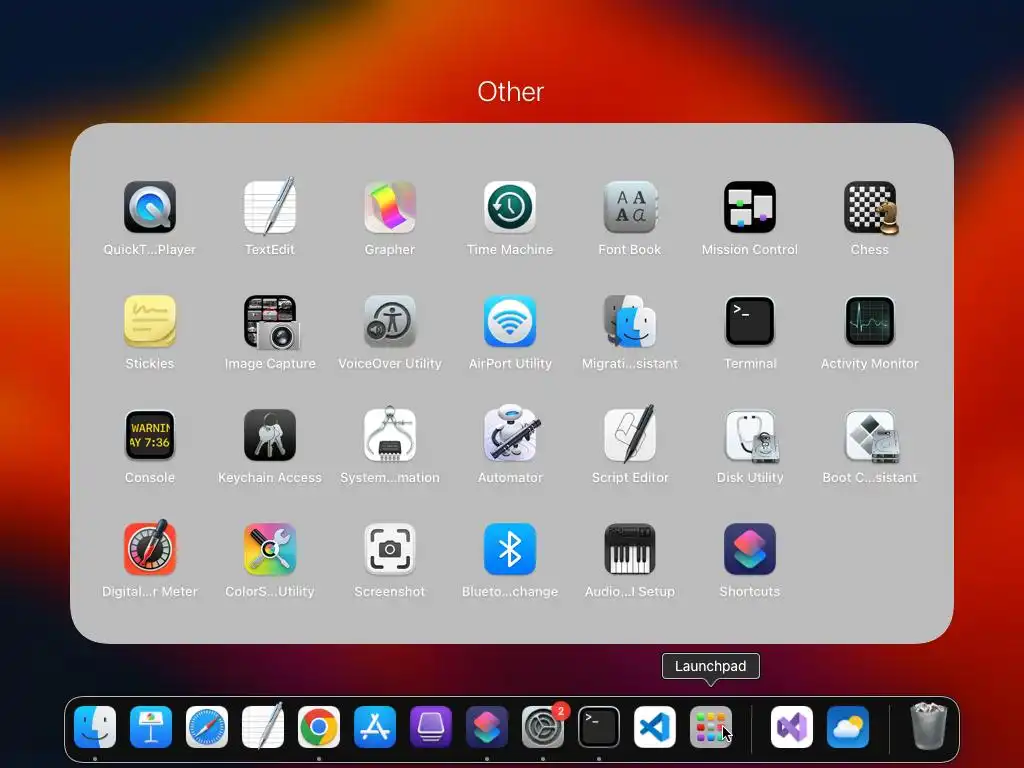Launch Safari from the Dock

(x=207, y=727)
